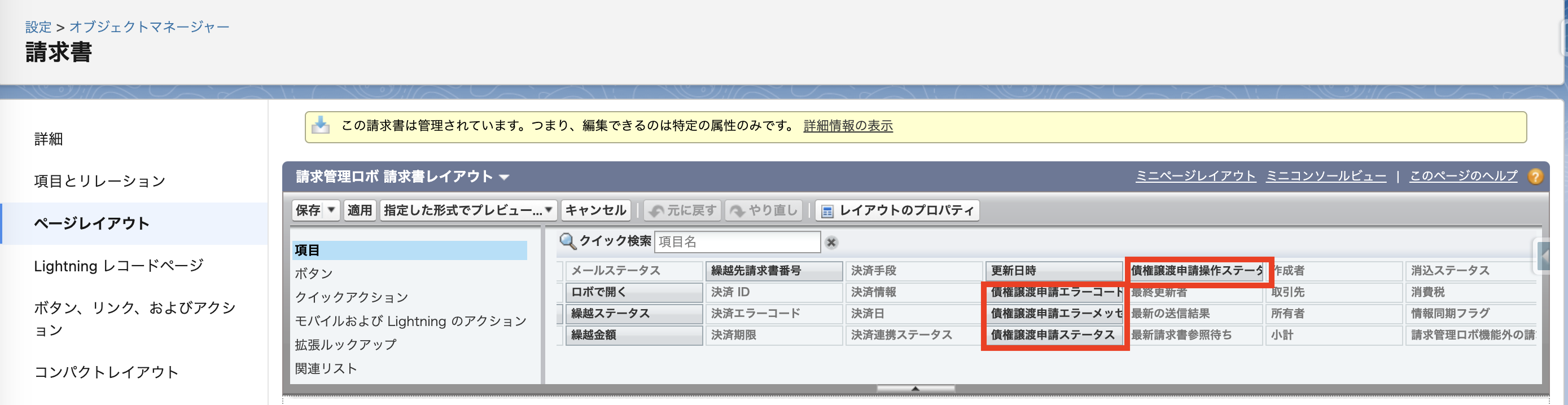Select the 最終更新者 field item

click(1194, 292)
